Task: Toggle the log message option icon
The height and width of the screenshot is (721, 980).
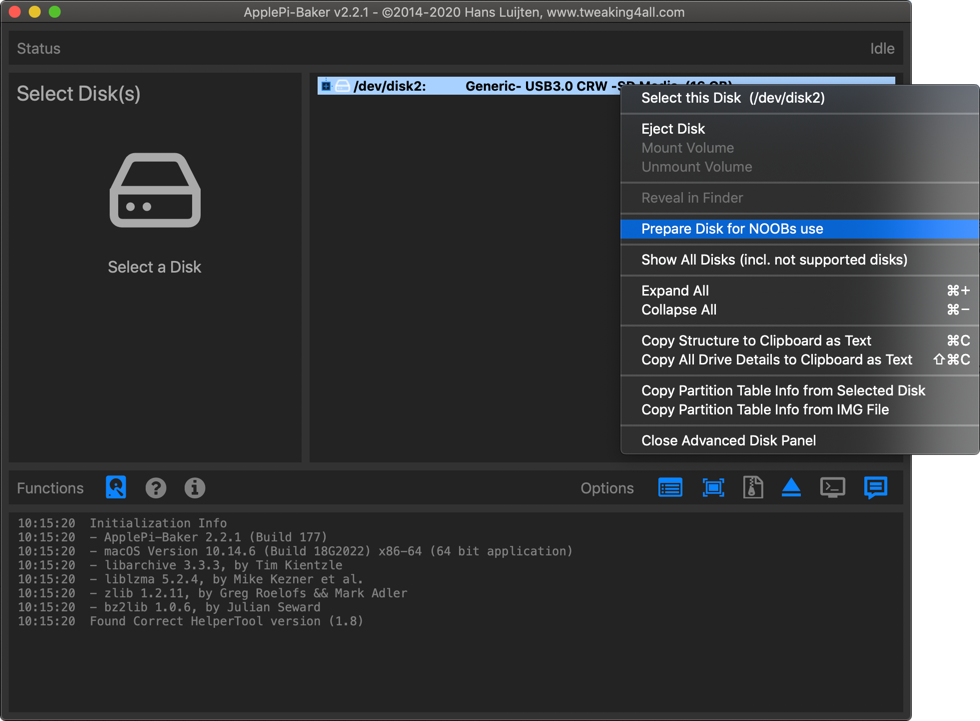Action: pos(876,487)
